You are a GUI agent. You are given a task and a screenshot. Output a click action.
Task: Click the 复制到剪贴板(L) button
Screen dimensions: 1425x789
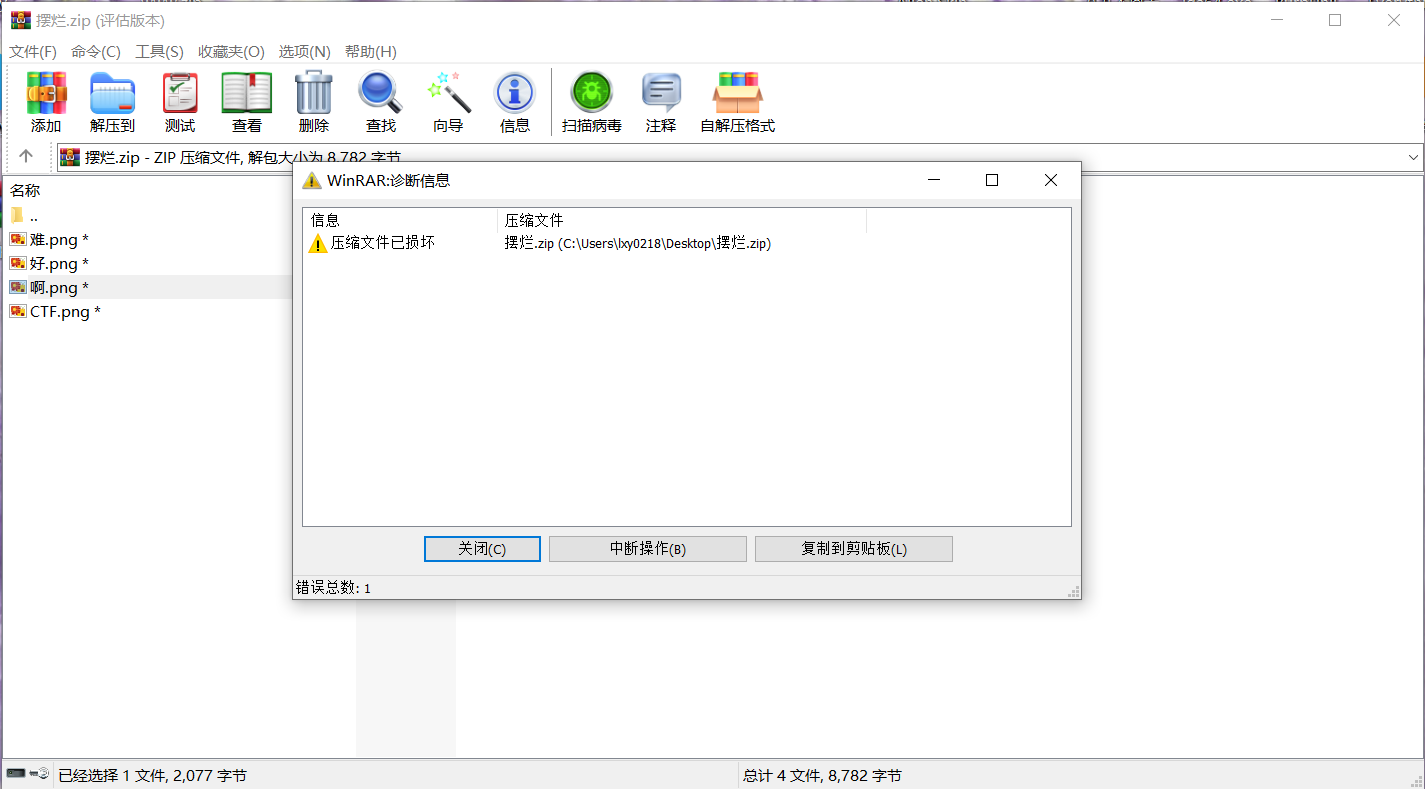coord(853,549)
